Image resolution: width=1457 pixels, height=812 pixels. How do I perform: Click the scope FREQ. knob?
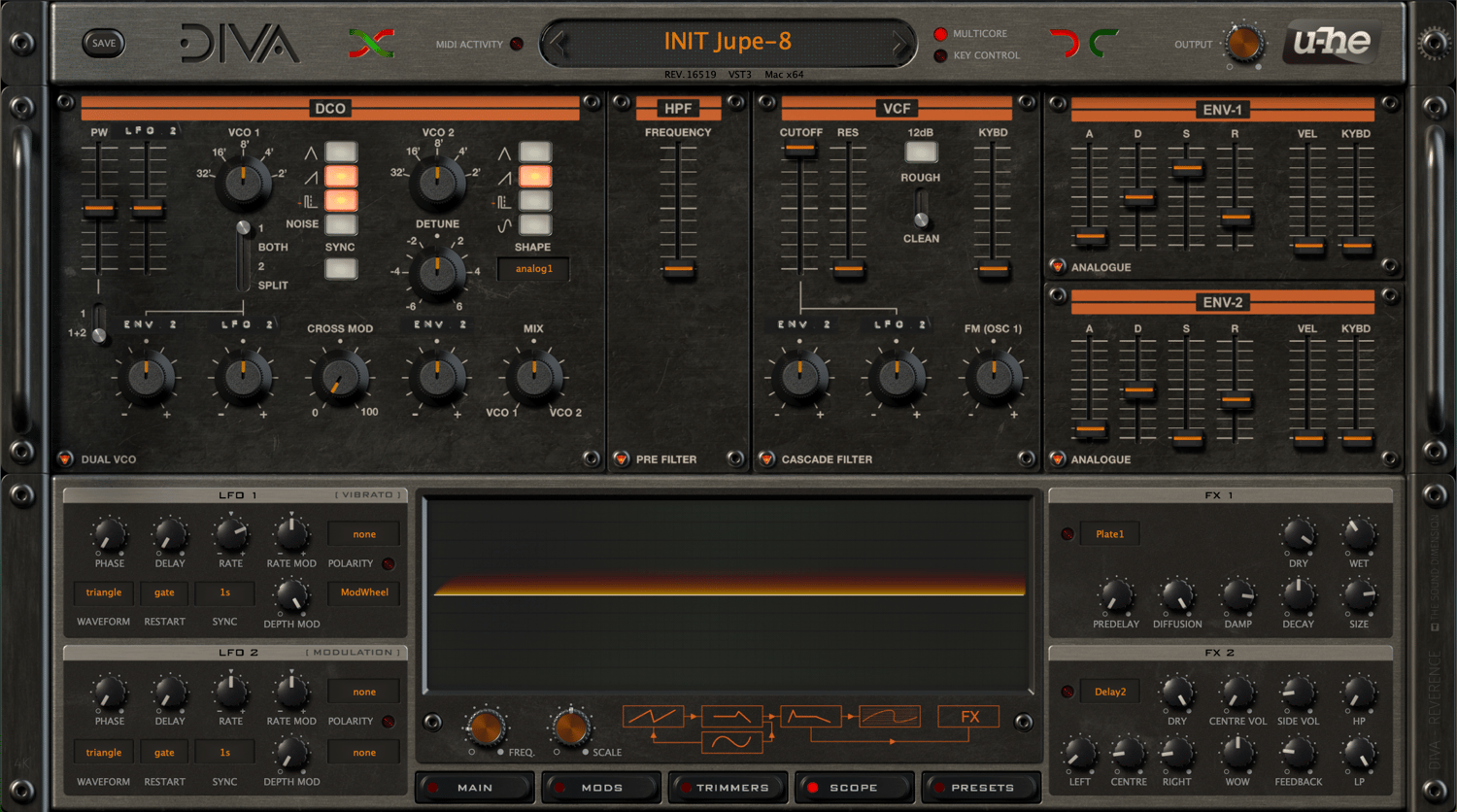pyautogui.click(x=486, y=727)
